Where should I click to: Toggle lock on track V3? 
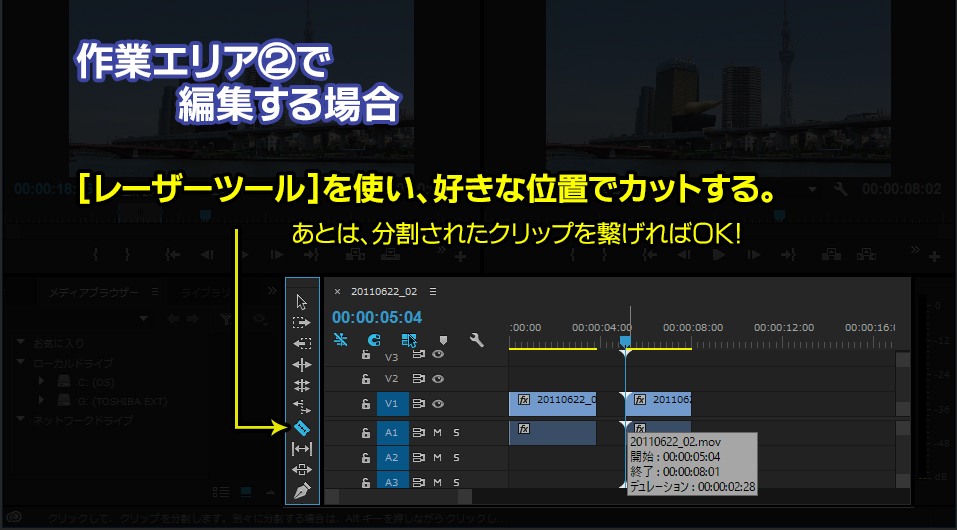pos(366,354)
